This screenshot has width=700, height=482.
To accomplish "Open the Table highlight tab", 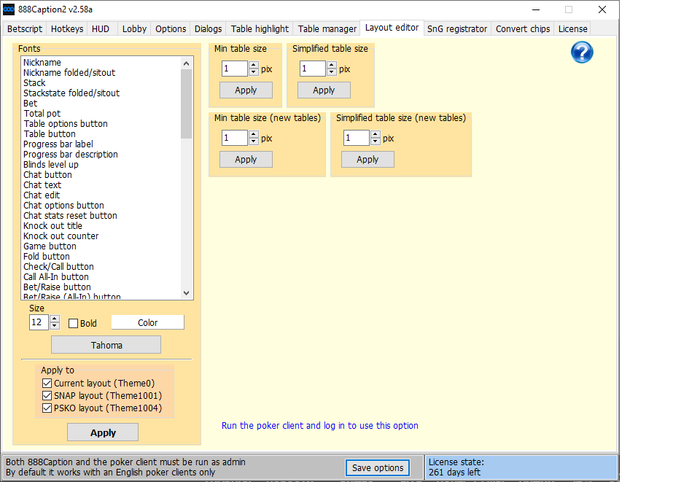I will pyautogui.click(x=260, y=29).
